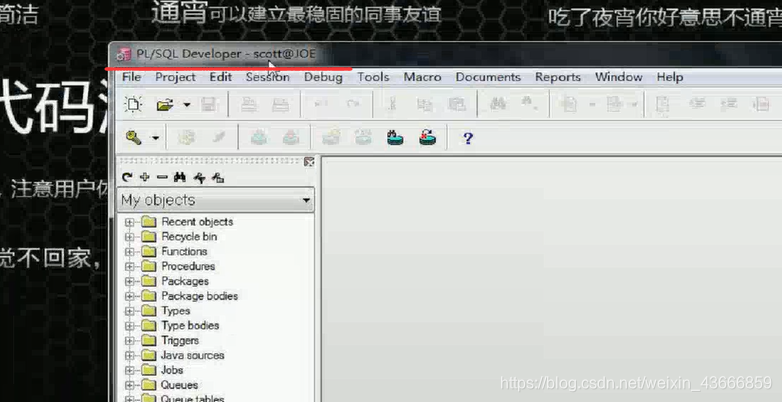782x402 pixels.
Task: Click the Execute gear icon
Action: pos(186,138)
